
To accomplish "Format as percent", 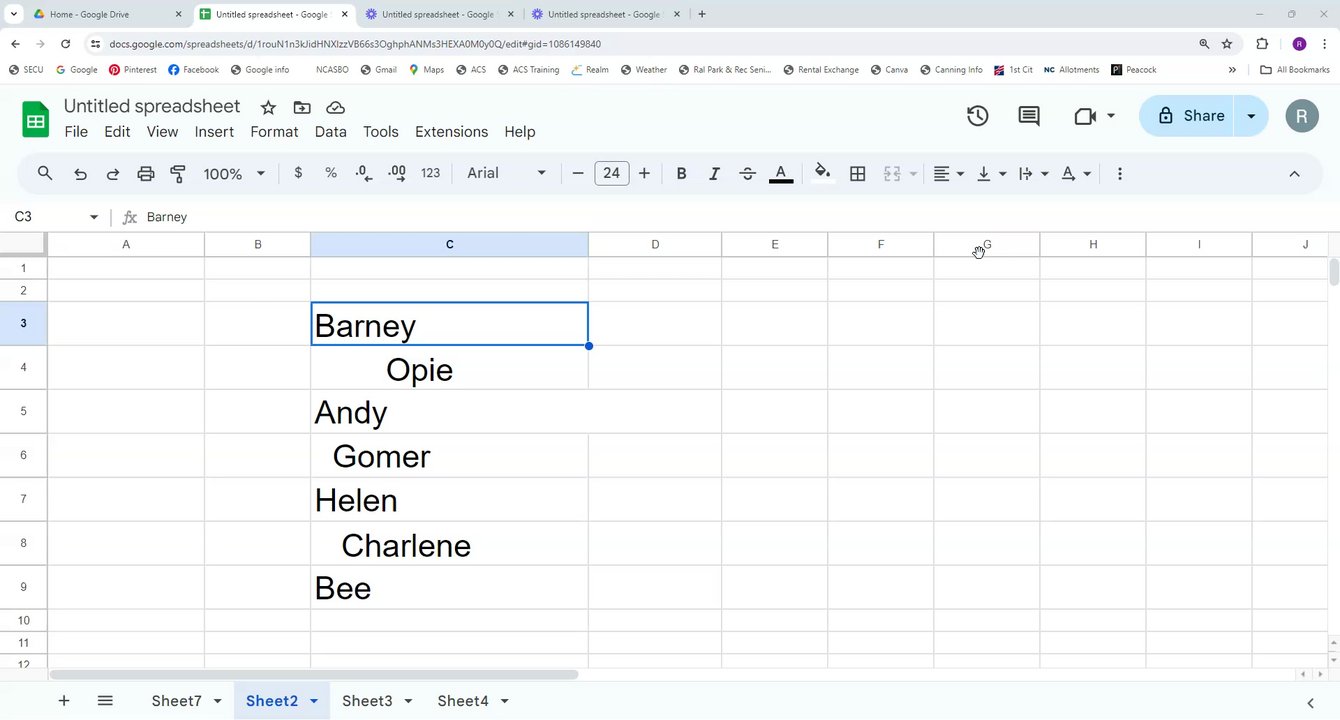I will coord(331,173).
